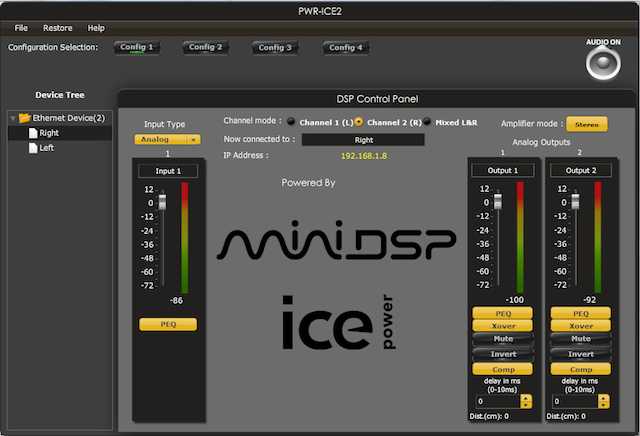Viewport: 640px width, 436px height.
Task: Invert phase on Output 2
Action: click(x=580, y=354)
